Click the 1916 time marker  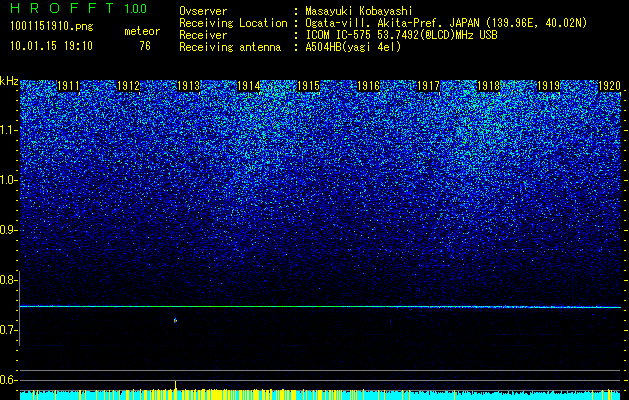pyautogui.click(x=369, y=86)
